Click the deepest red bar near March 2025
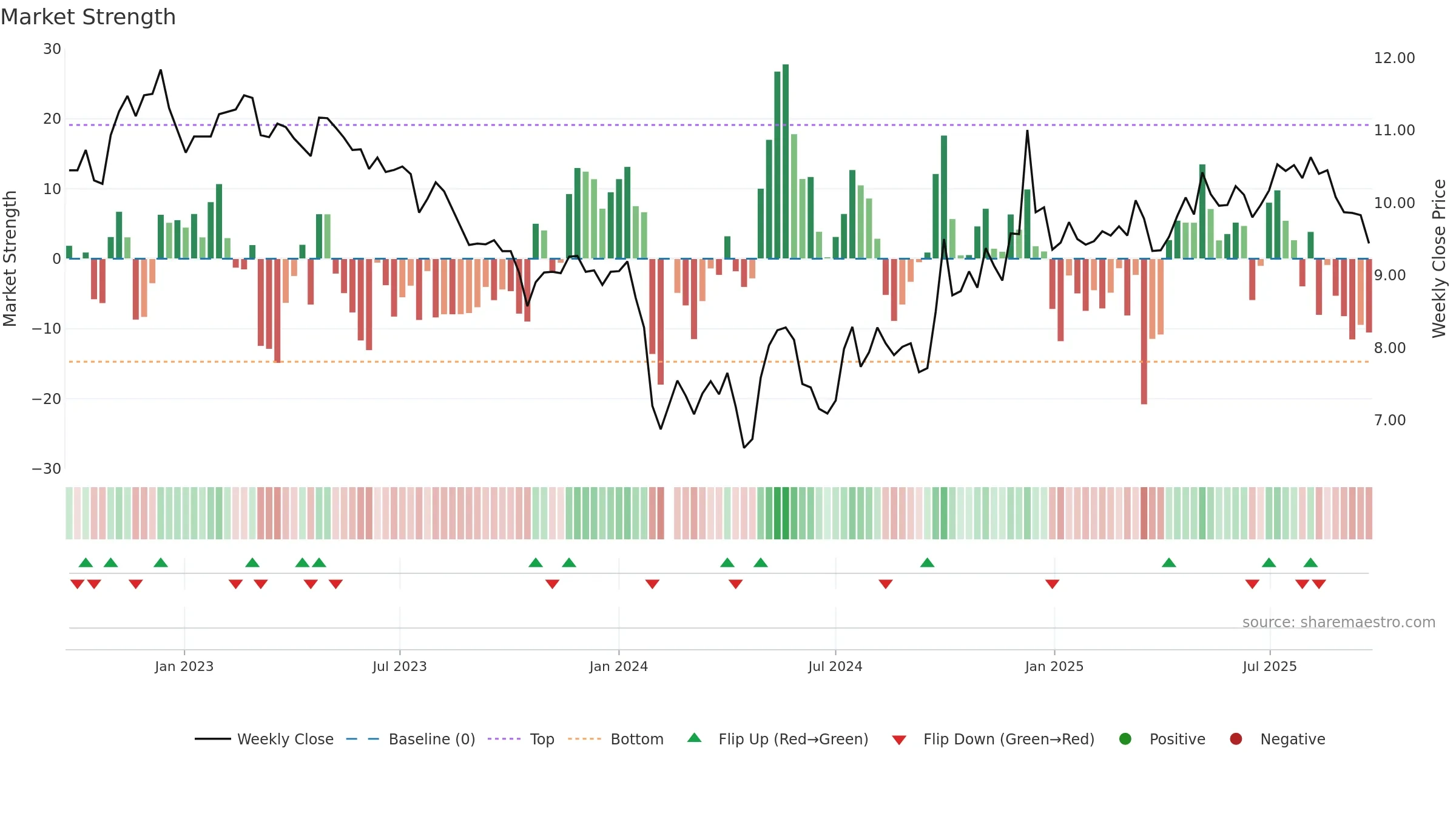Viewport: 1456px width, 819px height. pos(1144,331)
